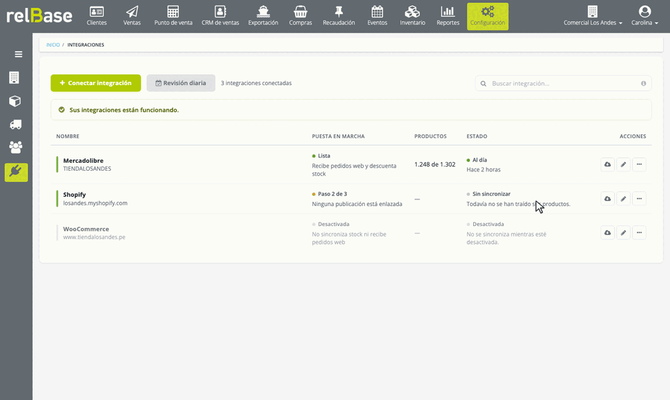The width and height of the screenshot is (670, 400).
Task: Open the Compras module
Action: click(300, 16)
